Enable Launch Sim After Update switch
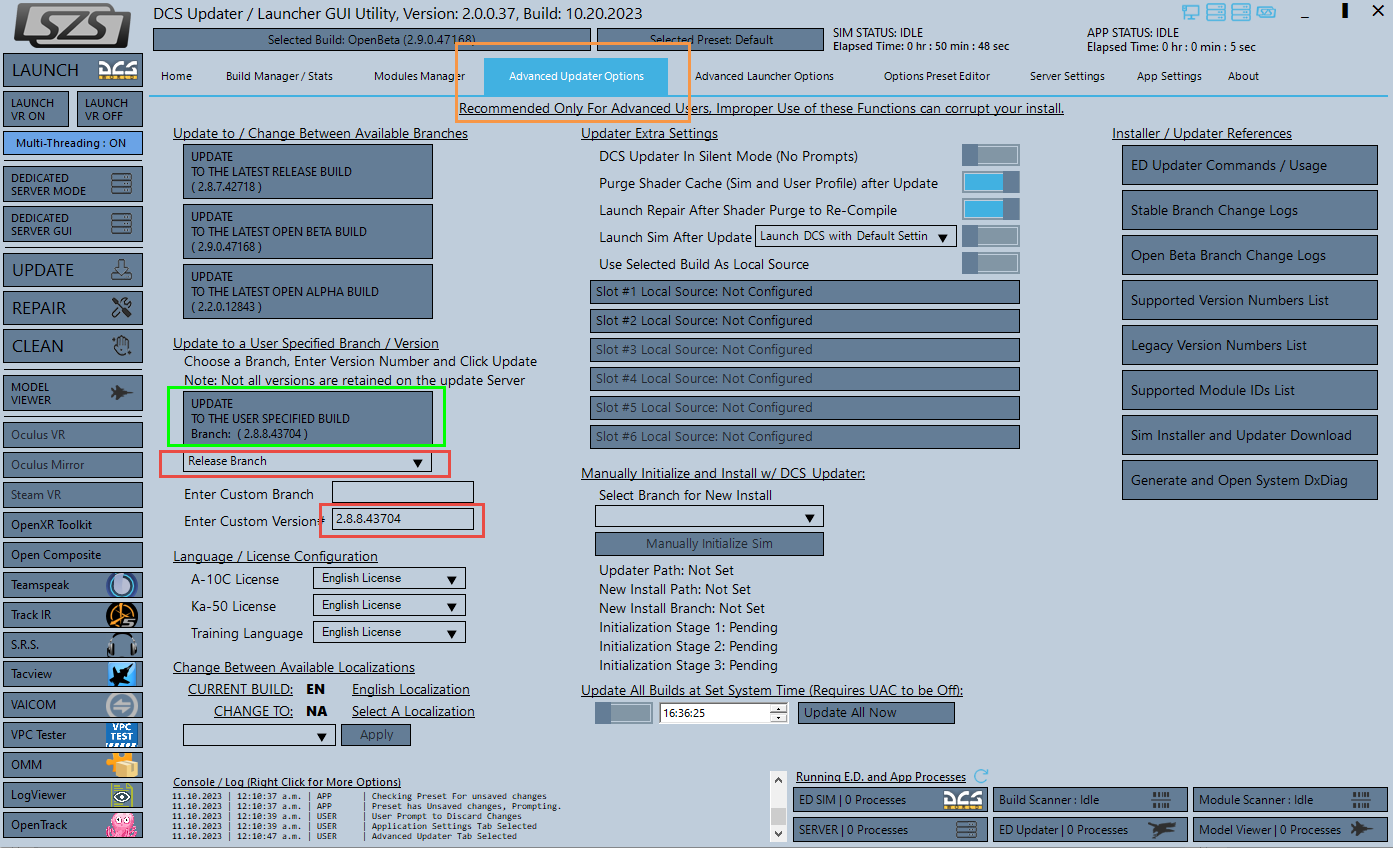1393x848 pixels. tap(990, 236)
